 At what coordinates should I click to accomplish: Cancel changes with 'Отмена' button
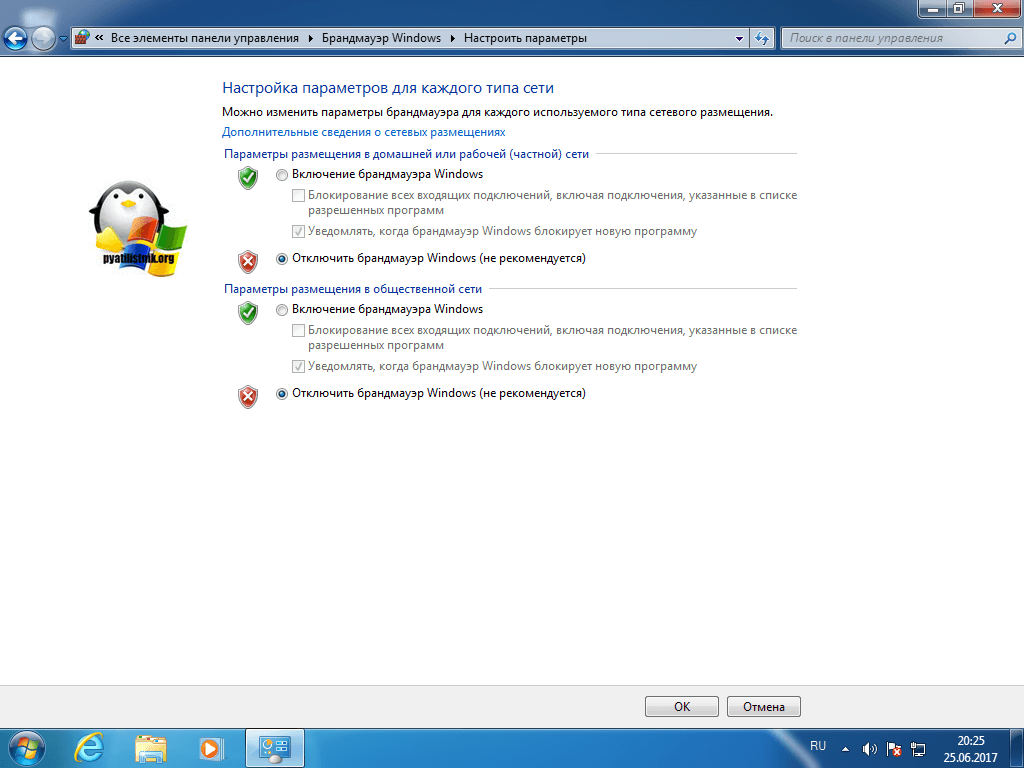(763, 707)
